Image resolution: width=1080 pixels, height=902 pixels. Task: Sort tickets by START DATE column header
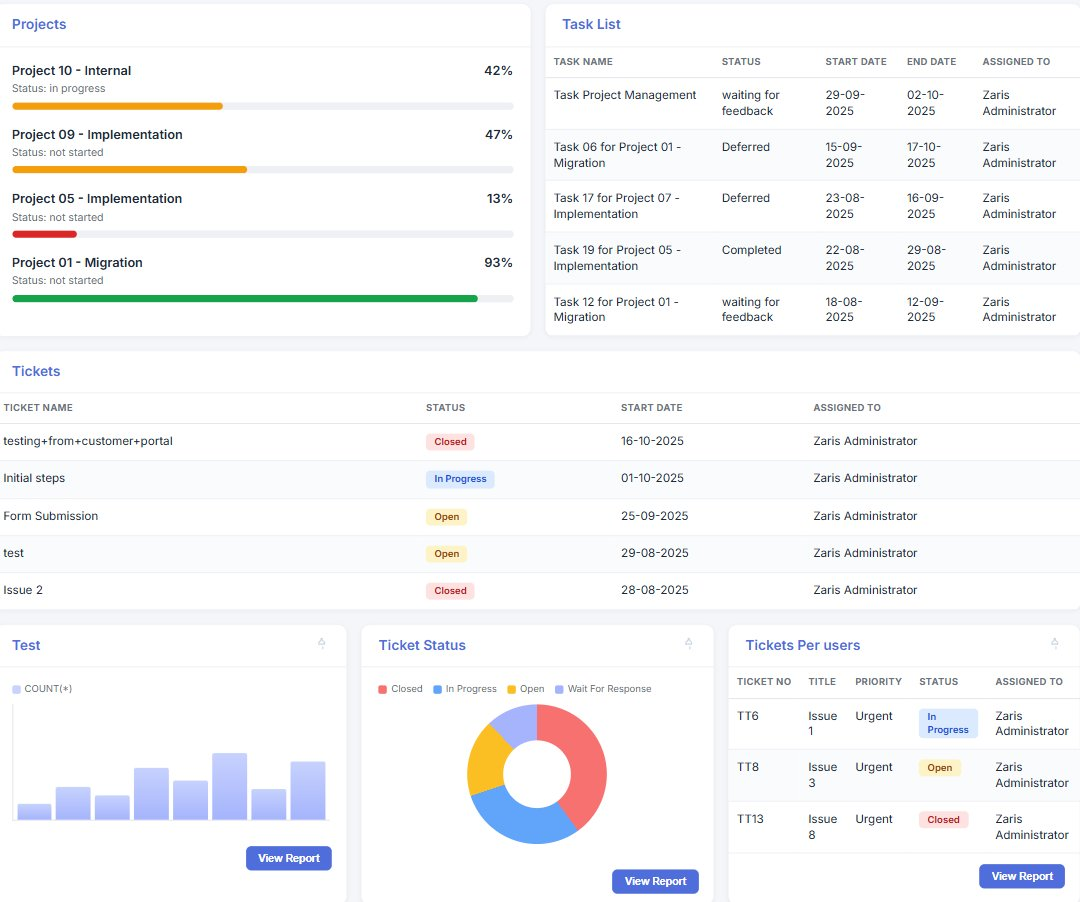pos(652,408)
